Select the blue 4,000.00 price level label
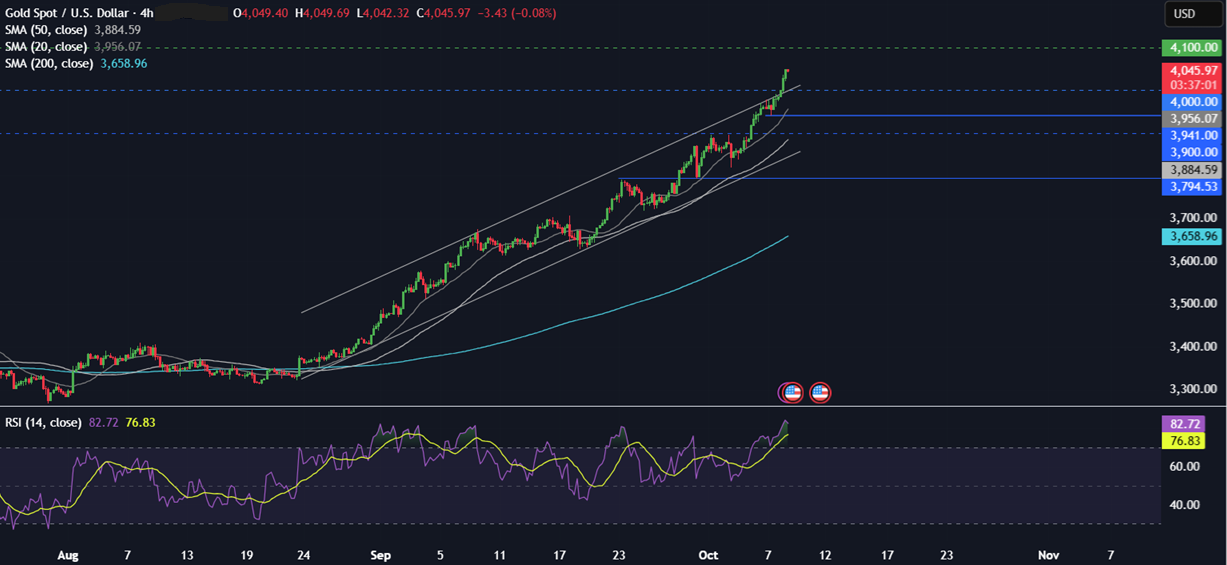 pos(1190,102)
